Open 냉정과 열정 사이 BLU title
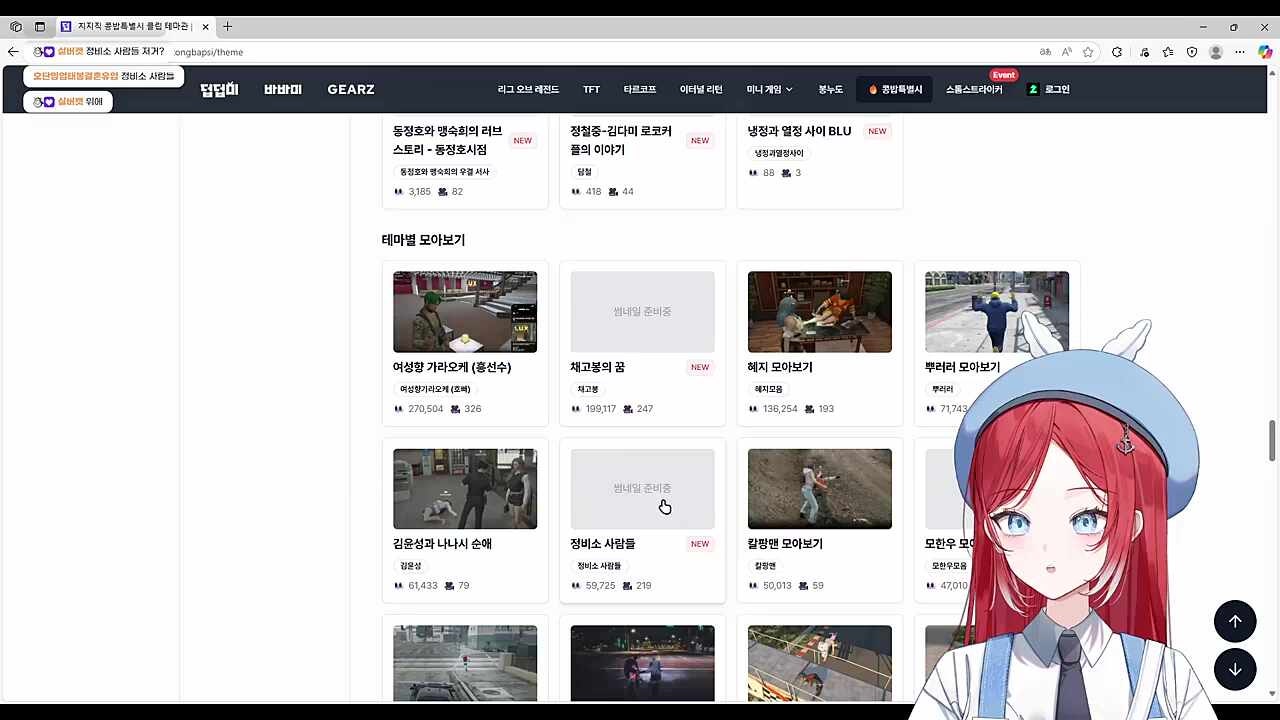The height and width of the screenshot is (720, 1280). click(799, 131)
